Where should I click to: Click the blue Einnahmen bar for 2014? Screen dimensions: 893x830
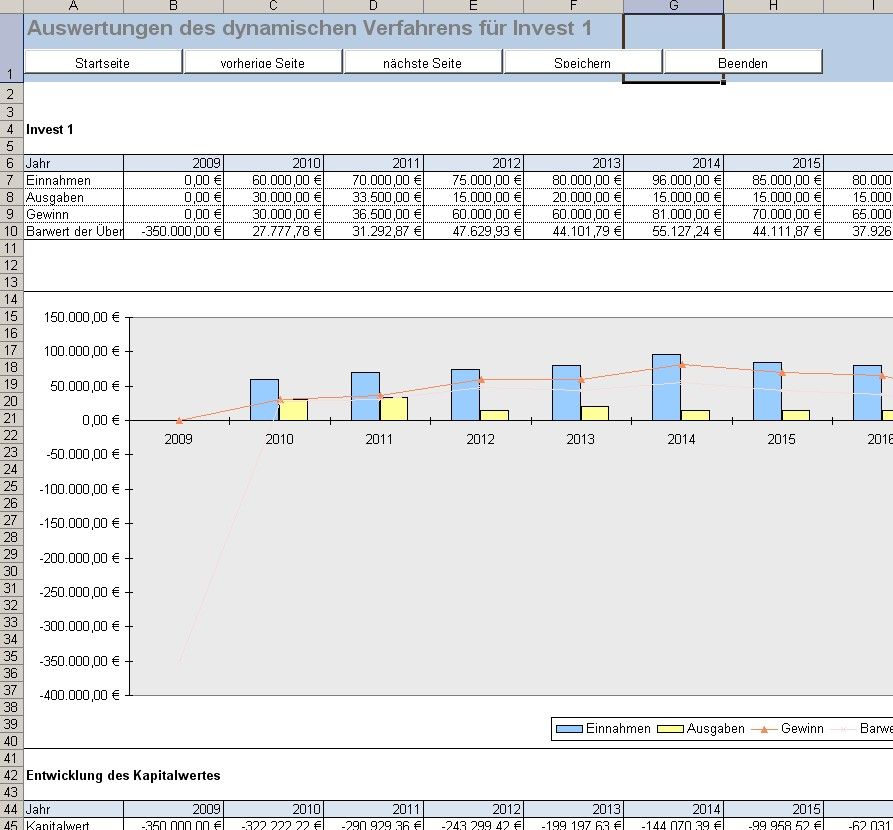click(666, 387)
